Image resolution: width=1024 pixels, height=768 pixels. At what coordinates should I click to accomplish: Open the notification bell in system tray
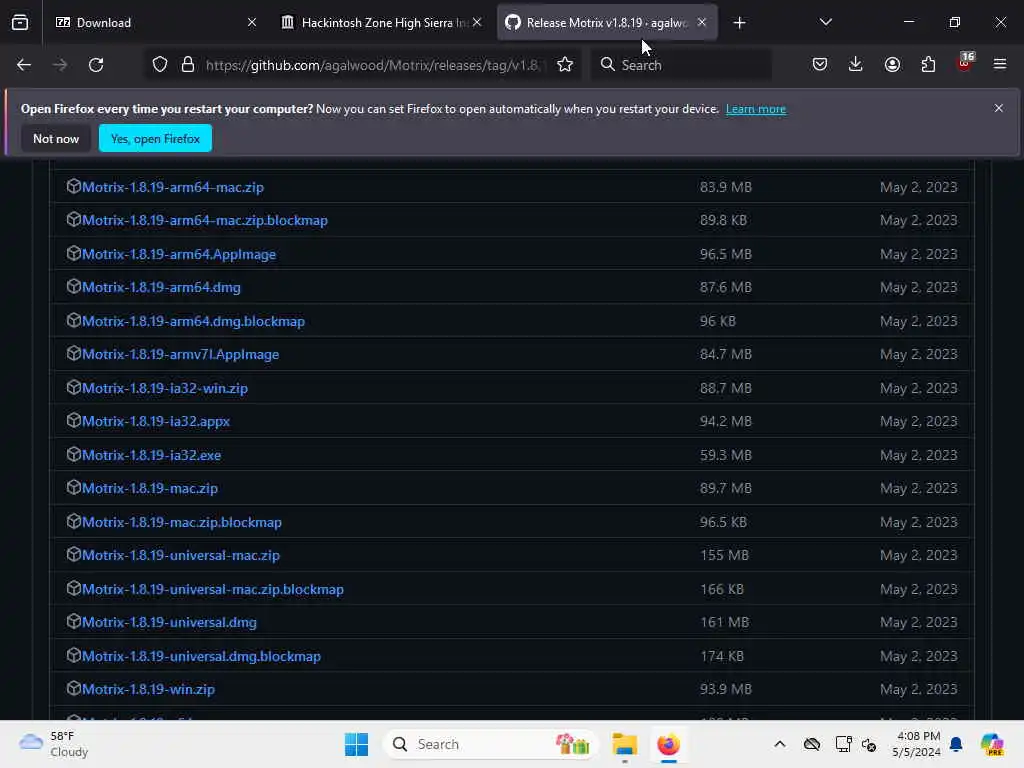pos(956,744)
